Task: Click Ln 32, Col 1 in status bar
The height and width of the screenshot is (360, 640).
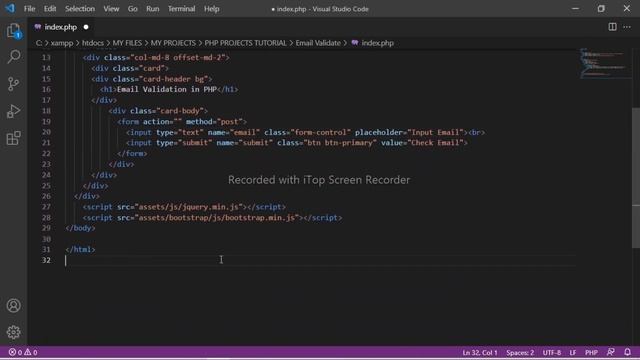Action: [x=480, y=352]
